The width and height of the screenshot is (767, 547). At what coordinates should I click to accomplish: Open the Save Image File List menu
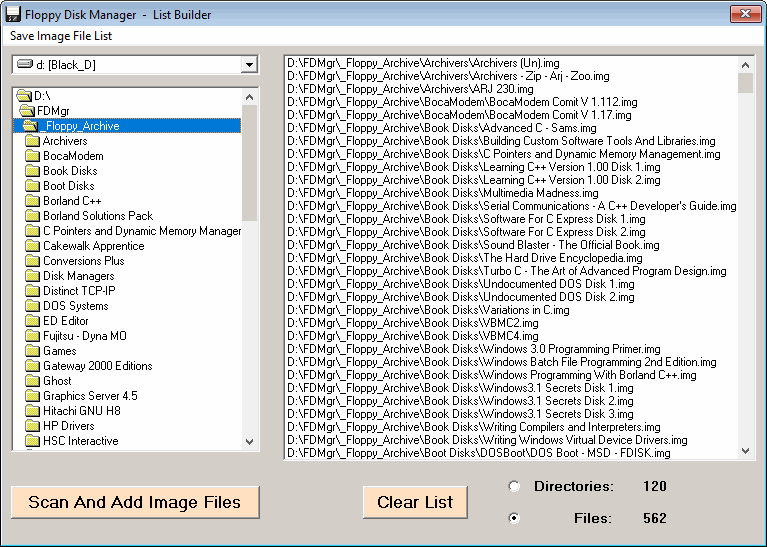point(61,36)
